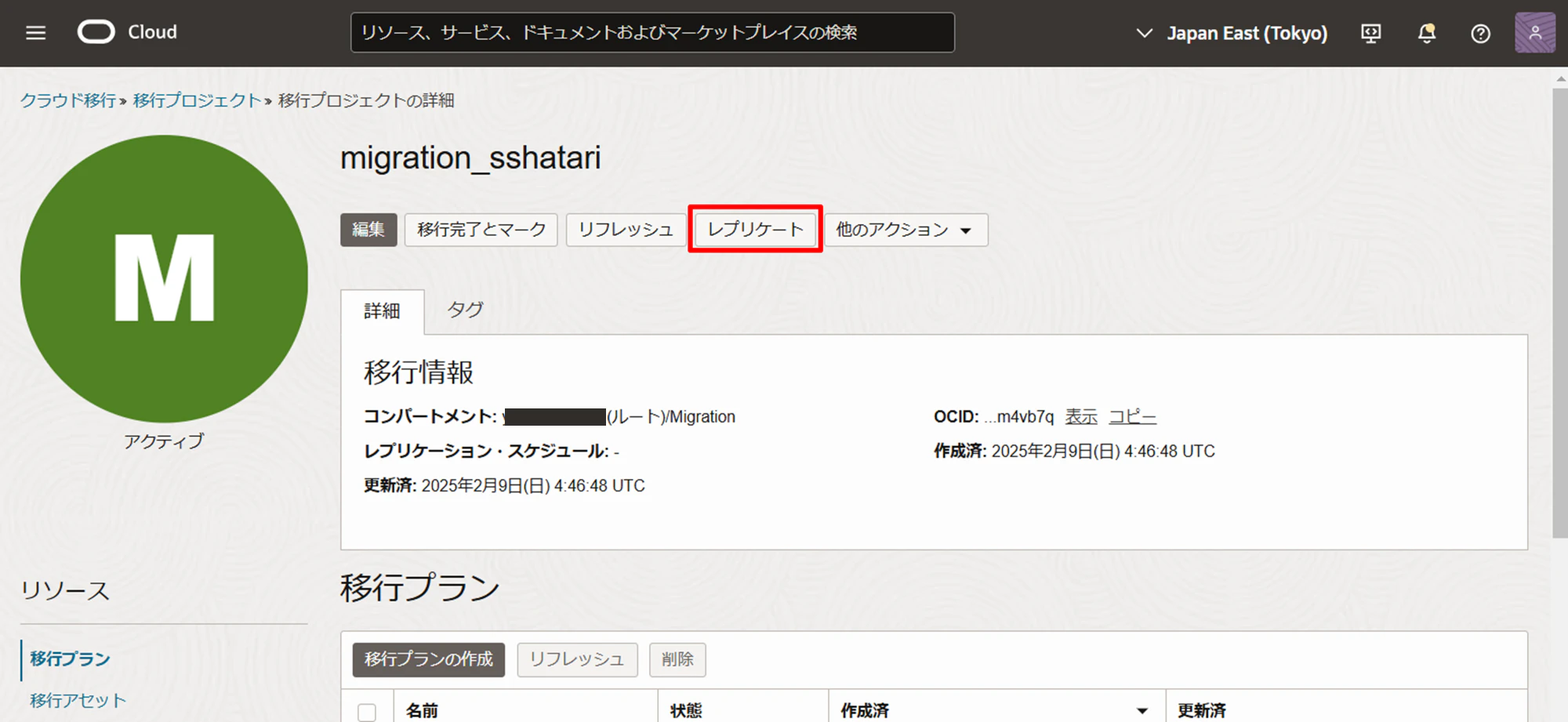1568x722 pixels.
Task: Go to クラウド移行 breadcrumb
Action: 68,100
